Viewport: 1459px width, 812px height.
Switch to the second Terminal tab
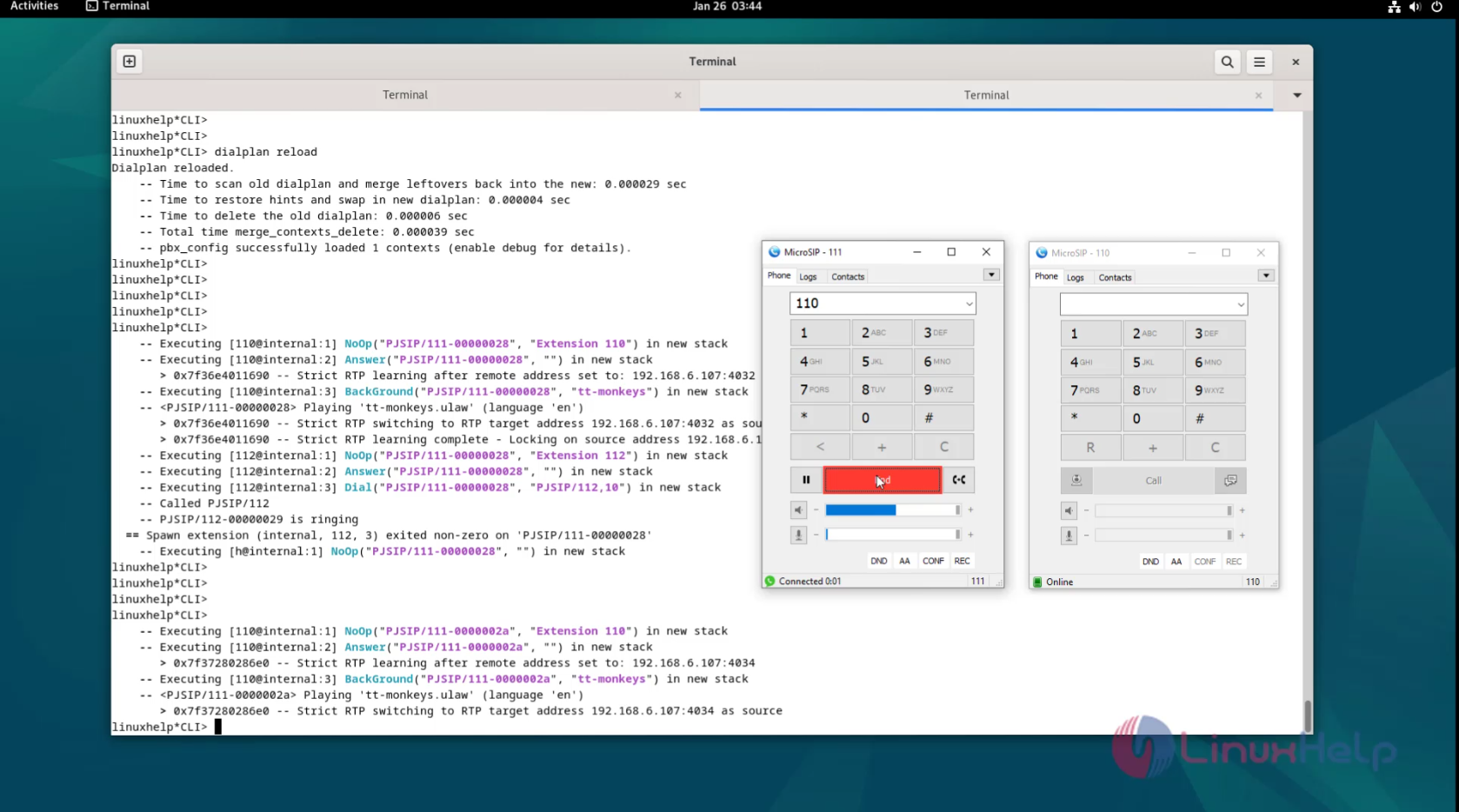click(x=986, y=96)
